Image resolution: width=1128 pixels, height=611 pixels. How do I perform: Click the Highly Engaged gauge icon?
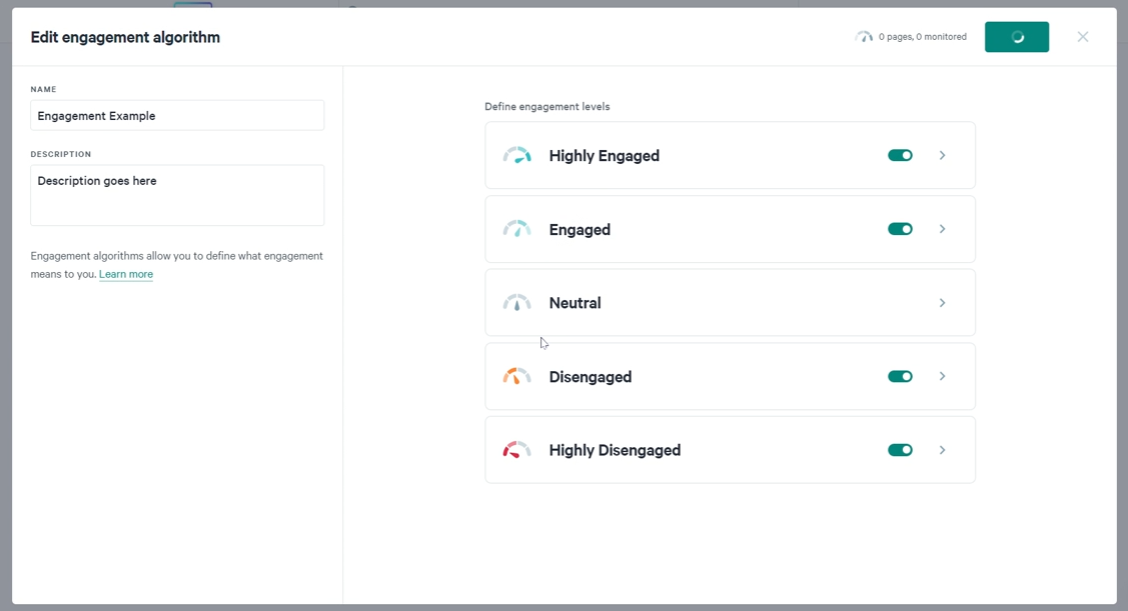point(517,155)
